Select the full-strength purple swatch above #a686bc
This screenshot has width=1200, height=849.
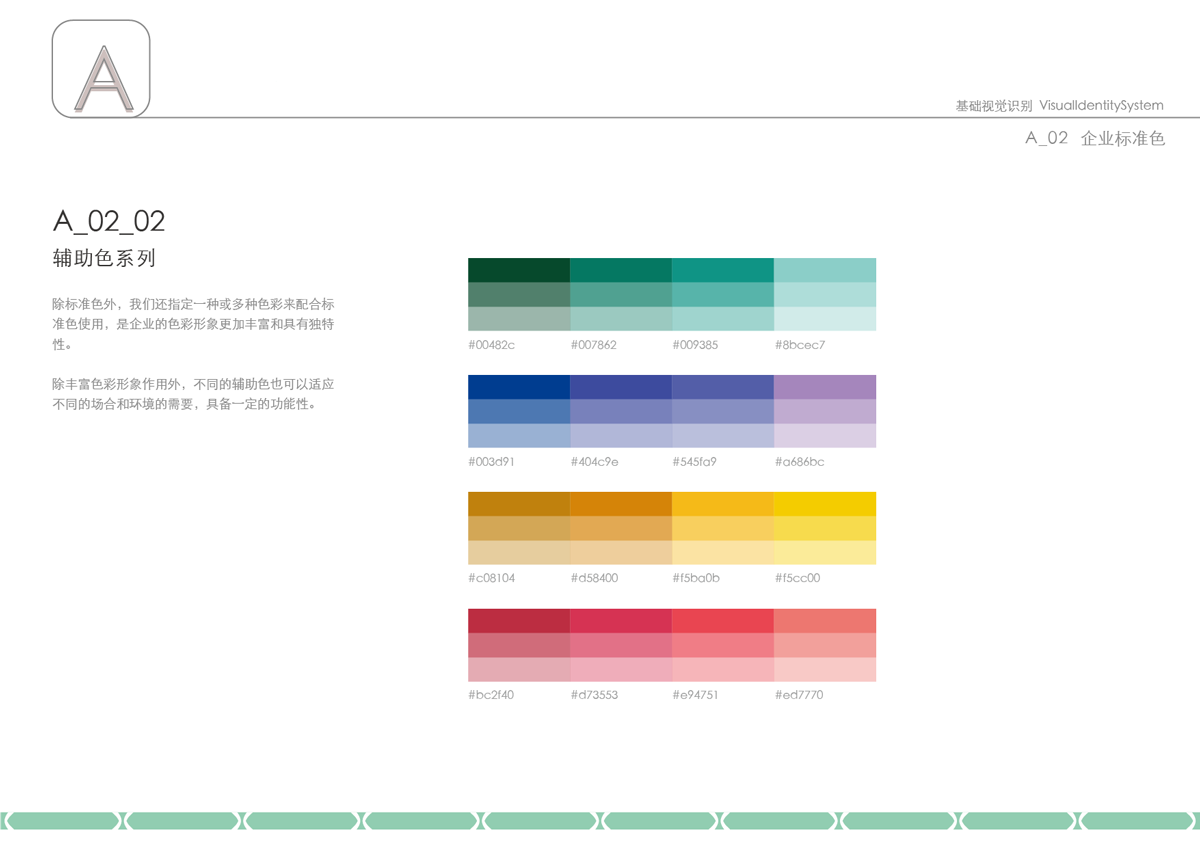pos(825,387)
